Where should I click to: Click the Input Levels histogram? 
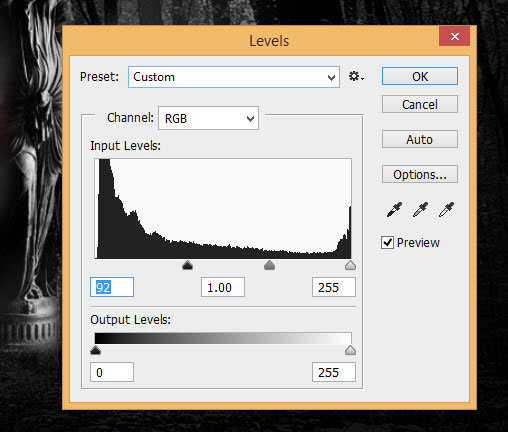pos(223,209)
